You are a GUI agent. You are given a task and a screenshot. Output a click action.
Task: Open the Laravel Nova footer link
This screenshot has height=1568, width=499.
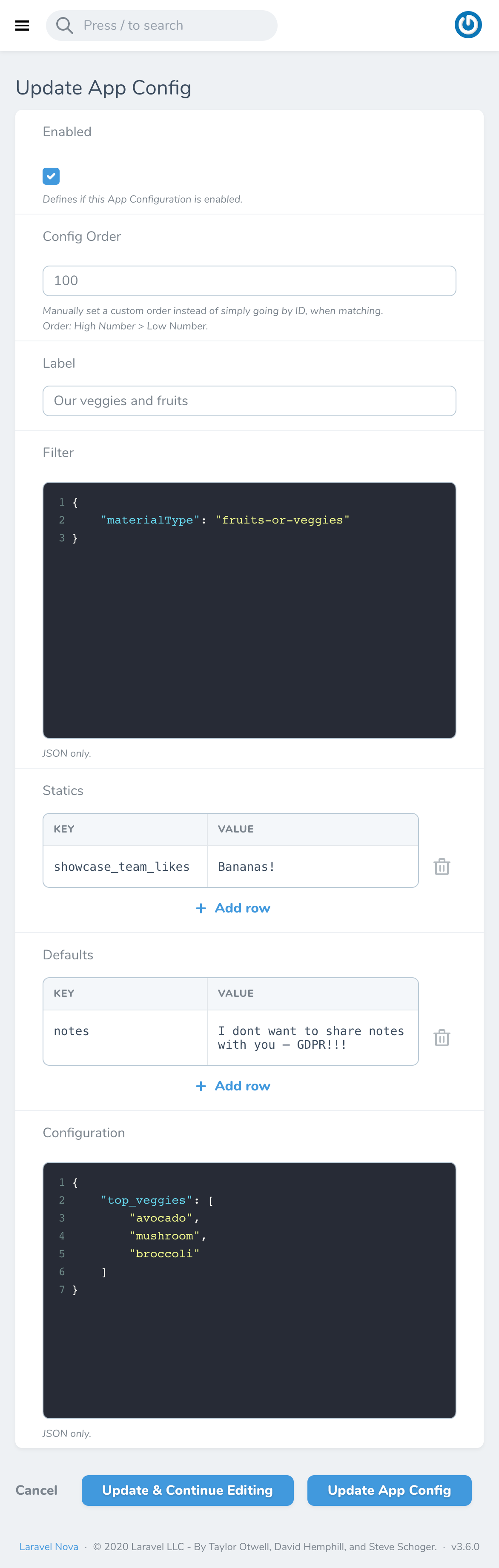[x=49, y=1546]
